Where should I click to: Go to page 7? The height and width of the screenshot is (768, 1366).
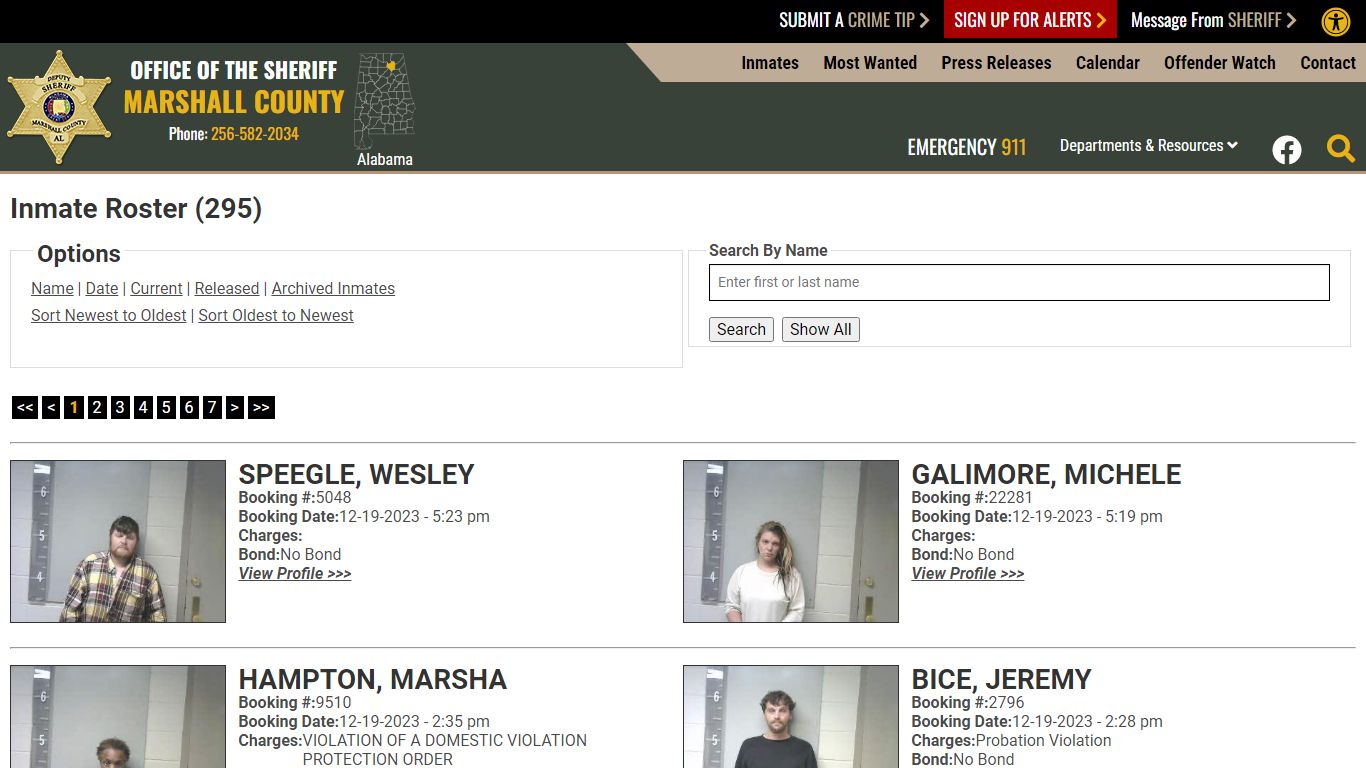(212, 407)
